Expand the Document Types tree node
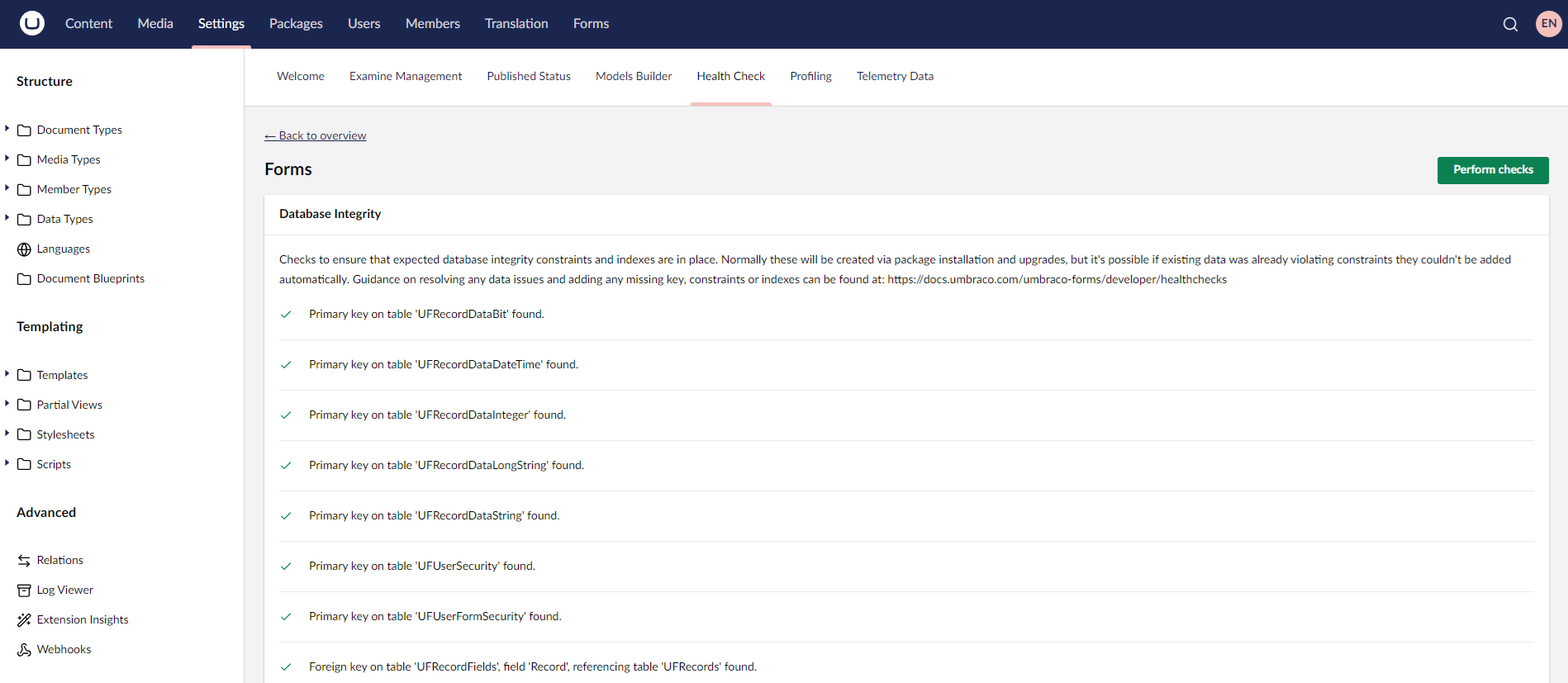 [x=7, y=129]
